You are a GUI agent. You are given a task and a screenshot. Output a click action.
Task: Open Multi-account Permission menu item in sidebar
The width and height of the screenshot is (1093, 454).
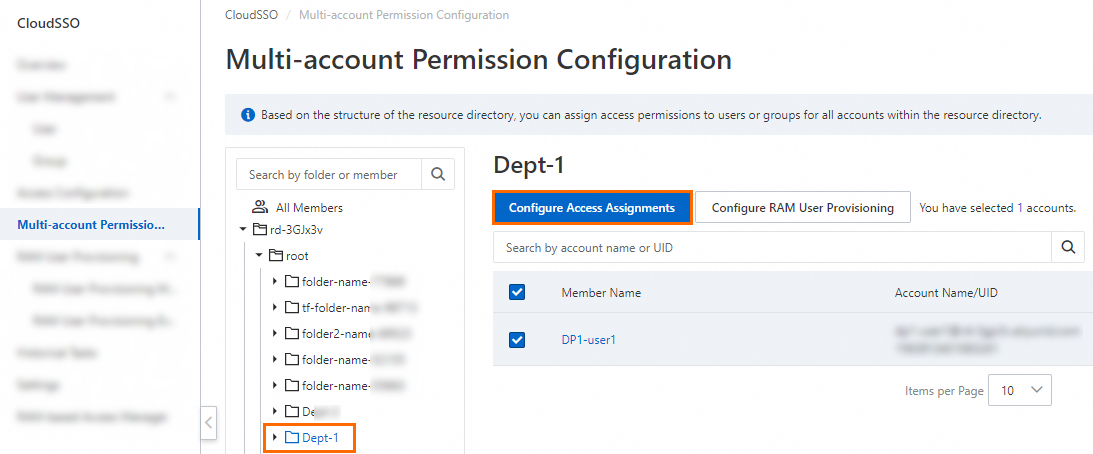point(91,224)
